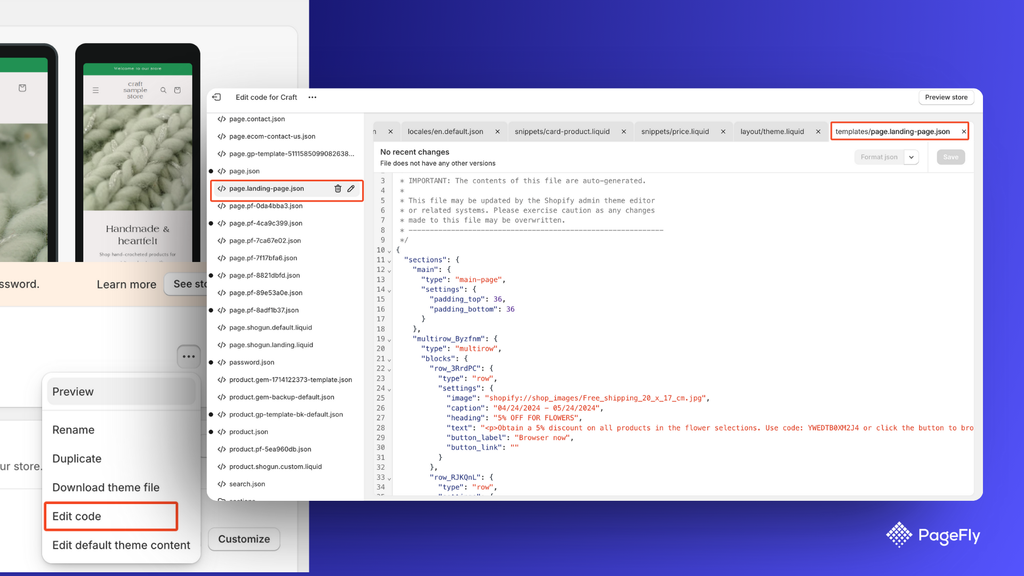Open page.json in the file list

coord(244,171)
